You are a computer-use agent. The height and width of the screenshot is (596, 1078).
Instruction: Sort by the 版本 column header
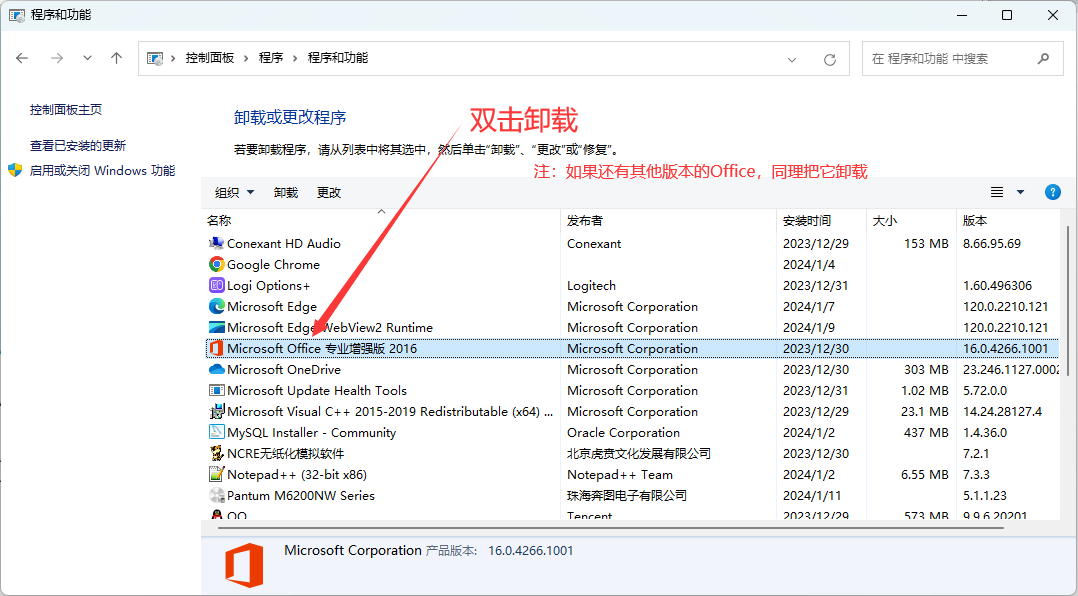(x=975, y=221)
